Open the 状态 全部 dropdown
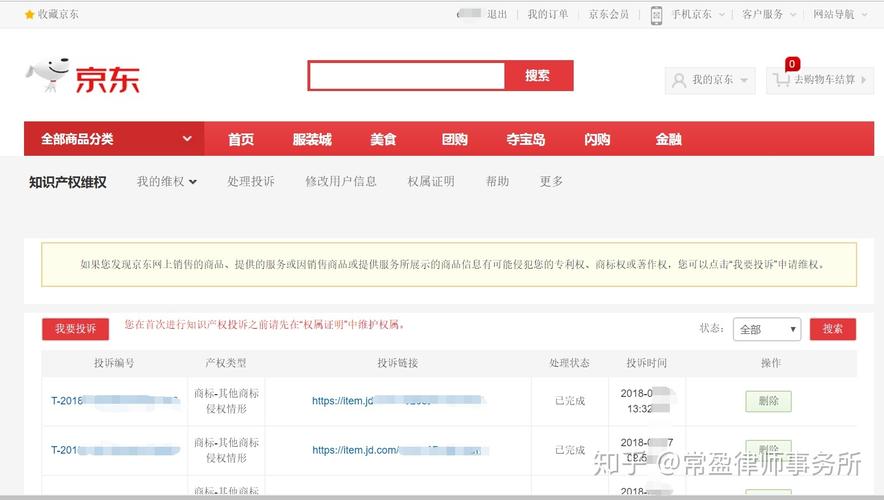This screenshot has width=884, height=500. coord(767,329)
